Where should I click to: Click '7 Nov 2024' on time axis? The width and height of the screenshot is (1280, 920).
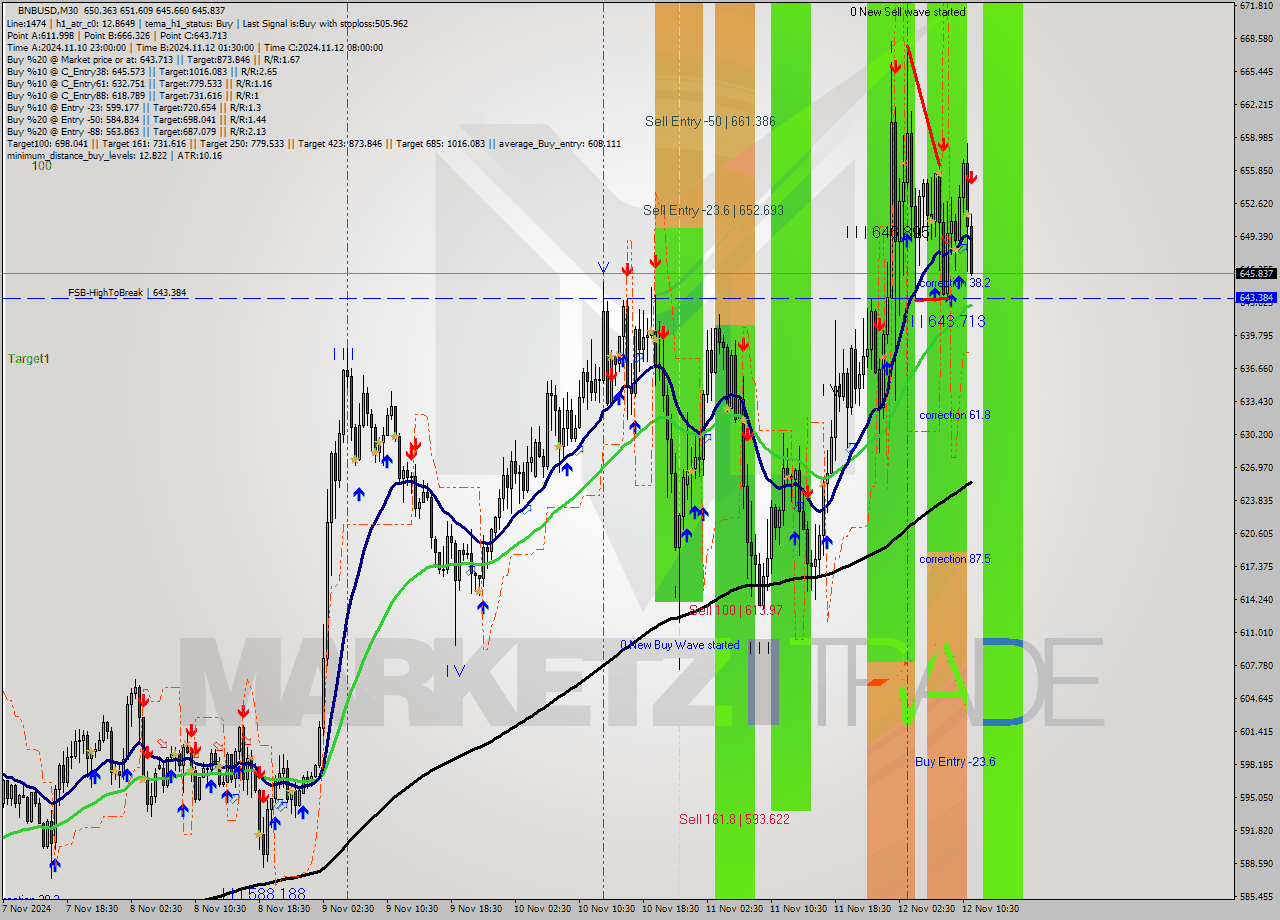point(27,910)
